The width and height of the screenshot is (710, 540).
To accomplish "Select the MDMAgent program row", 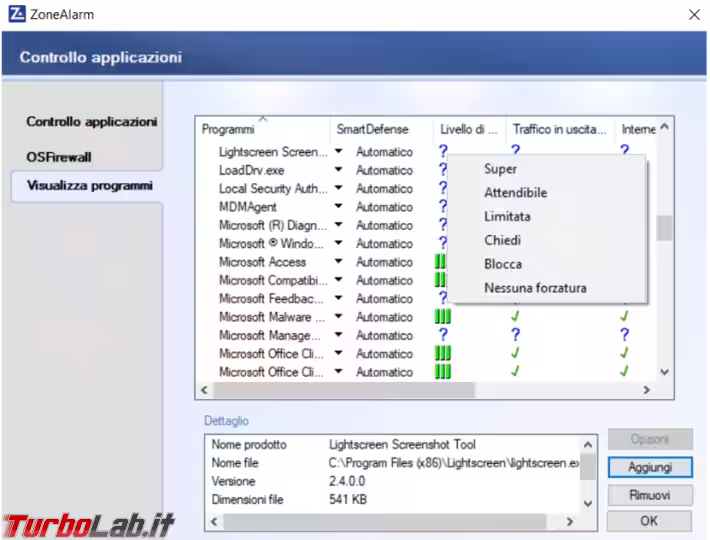I will (247, 207).
